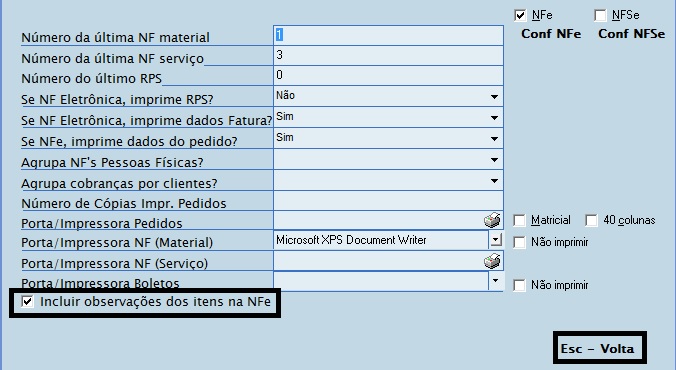The image size is (676, 370).
Task: Open printer picker for Porta/Impressora Pedidos
Action: 492,220
